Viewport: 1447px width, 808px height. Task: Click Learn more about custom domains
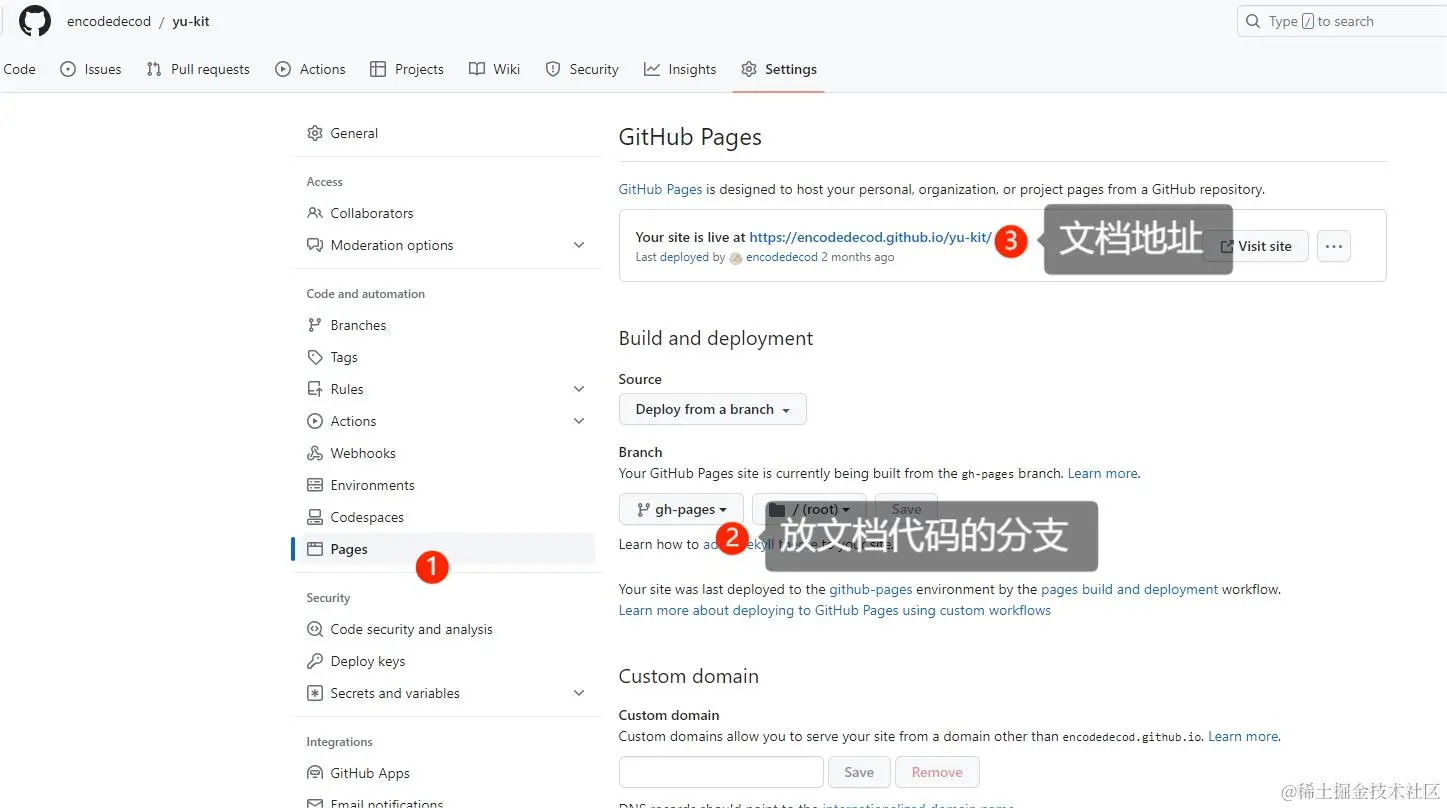(x=1243, y=736)
